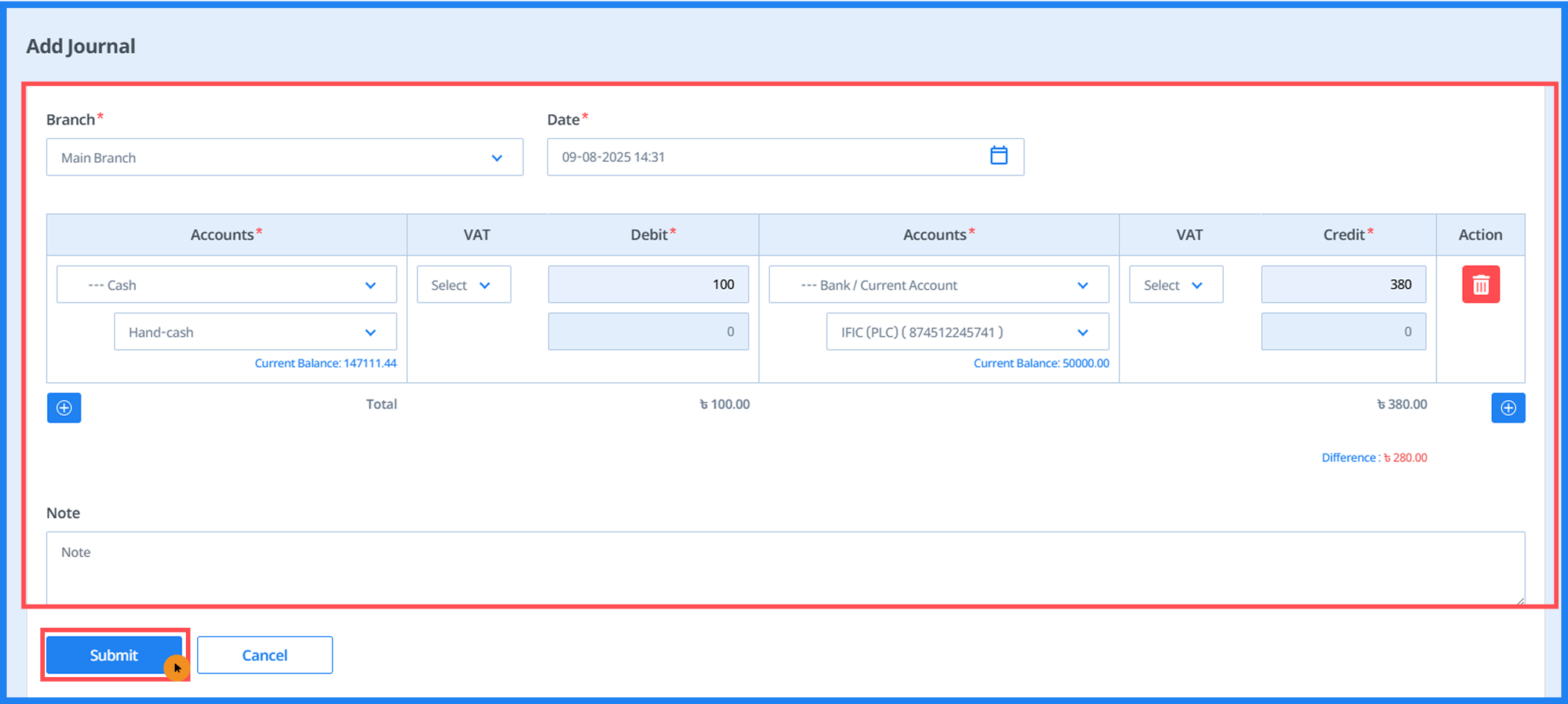This screenshot has height=704, width=1568.
Task: Open the Cash account dropdown
Action: click(226, 285)
